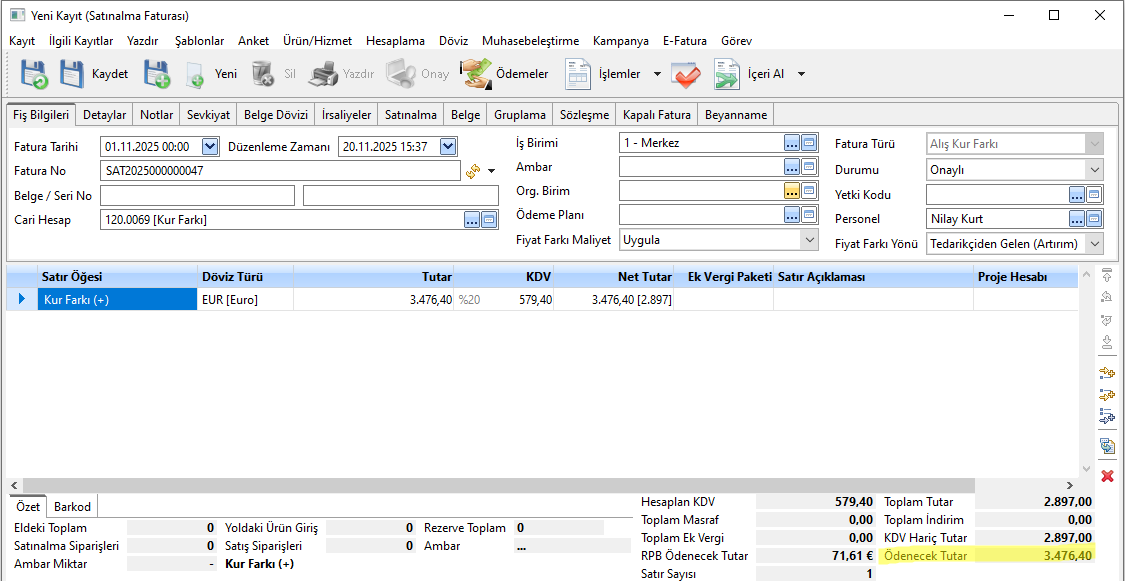Image resolution: width=1125 pixels, height=581 pixels.
Task: Open the E-Fatura menu
Action: (684, 41)
